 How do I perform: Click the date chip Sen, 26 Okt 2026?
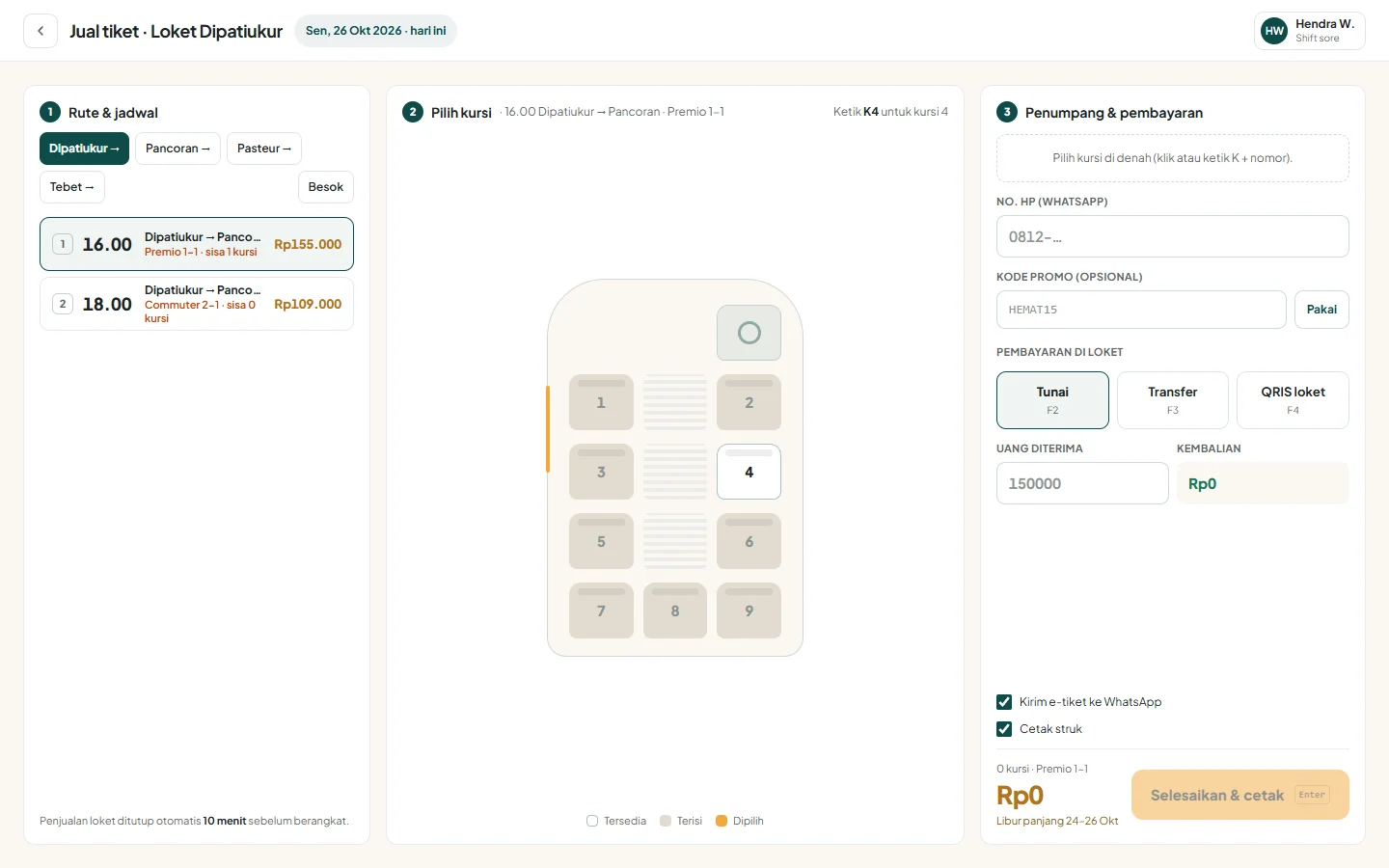click(375, 31)
